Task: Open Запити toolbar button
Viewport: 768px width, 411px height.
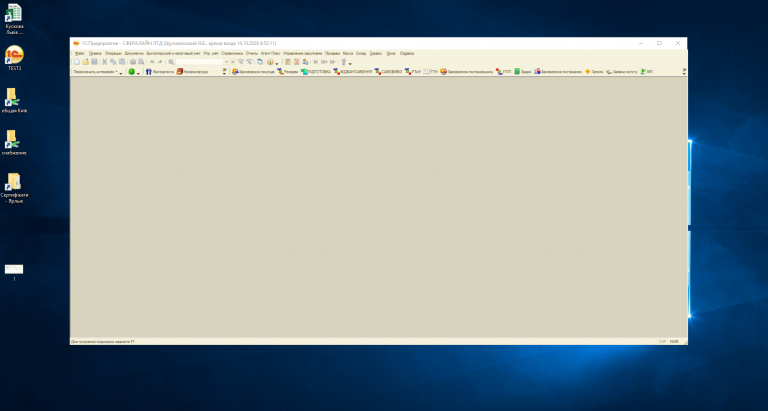Action: (594, 72)
